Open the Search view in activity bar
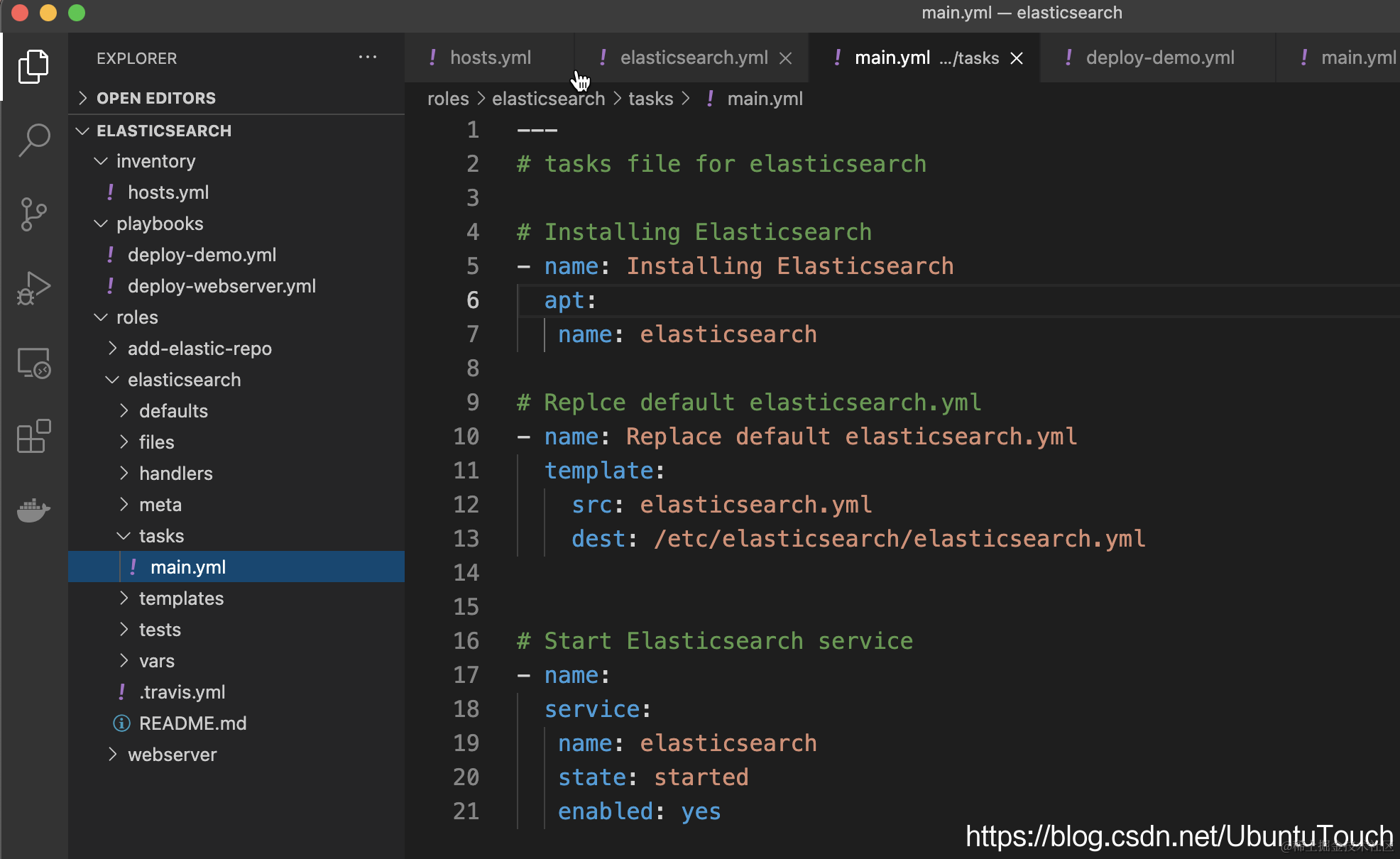Viewport: 1400px width, 859px height. (x=33, y=140)
